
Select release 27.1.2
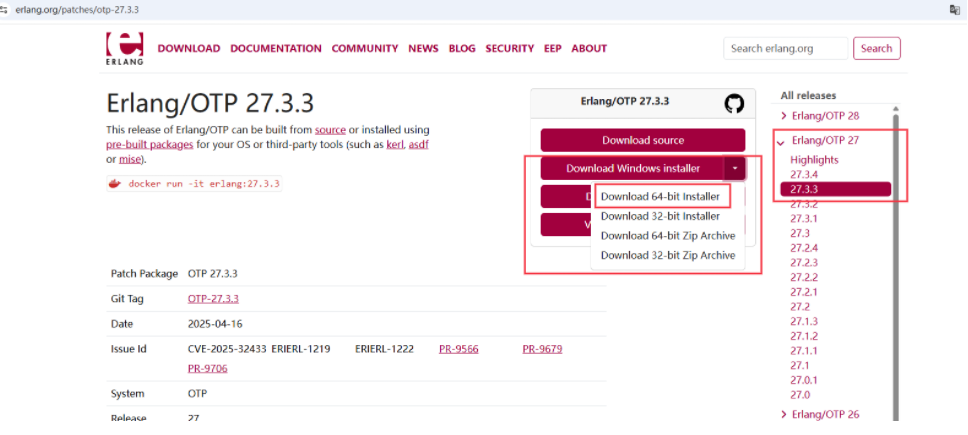point(804,336)
